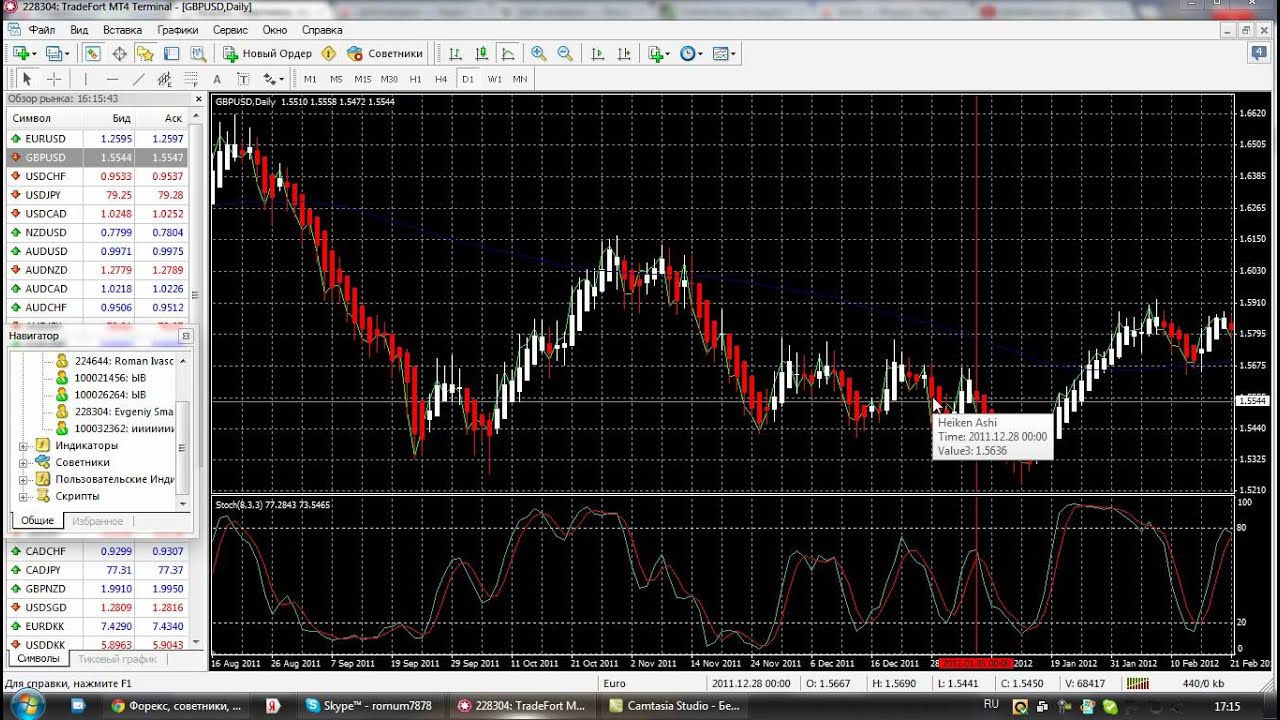
Task: Open Camtasia Studio from the taskbar
Action: click(x=674, y=706)
